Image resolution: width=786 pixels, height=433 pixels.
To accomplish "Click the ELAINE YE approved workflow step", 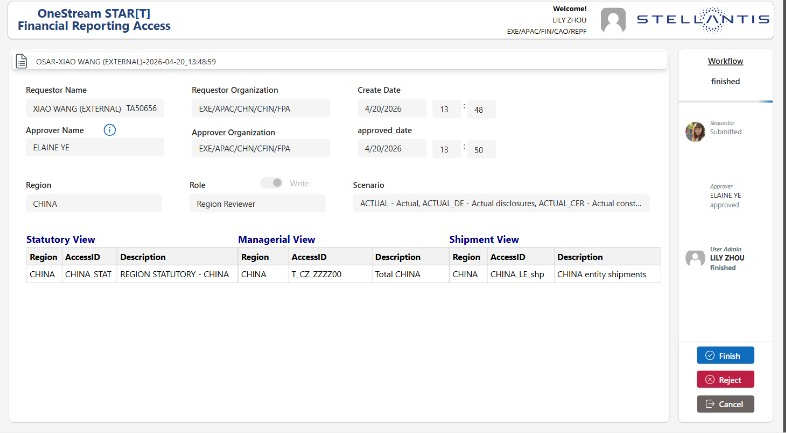I will coord(725,195).
